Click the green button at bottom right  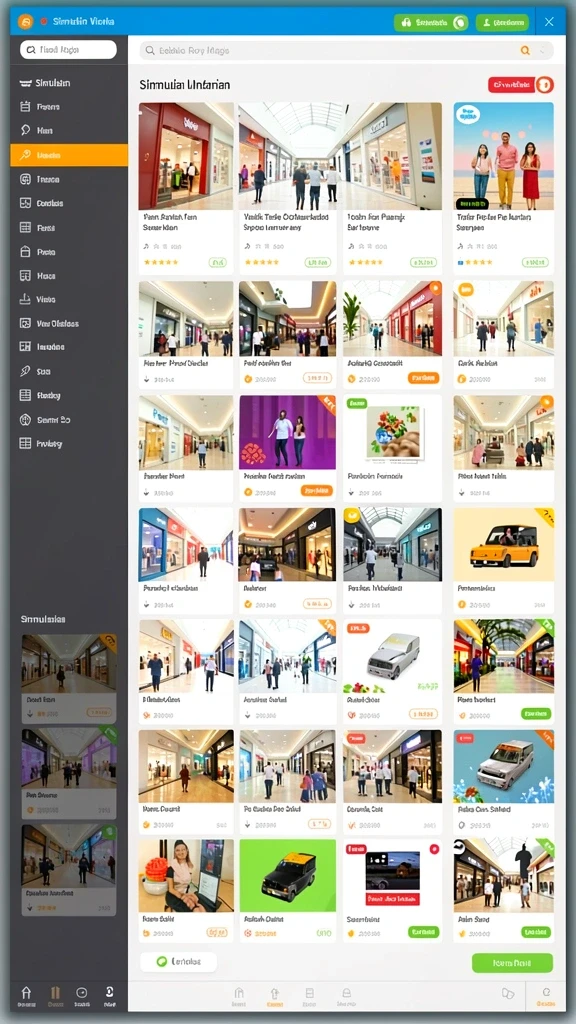tap(512, 963)
